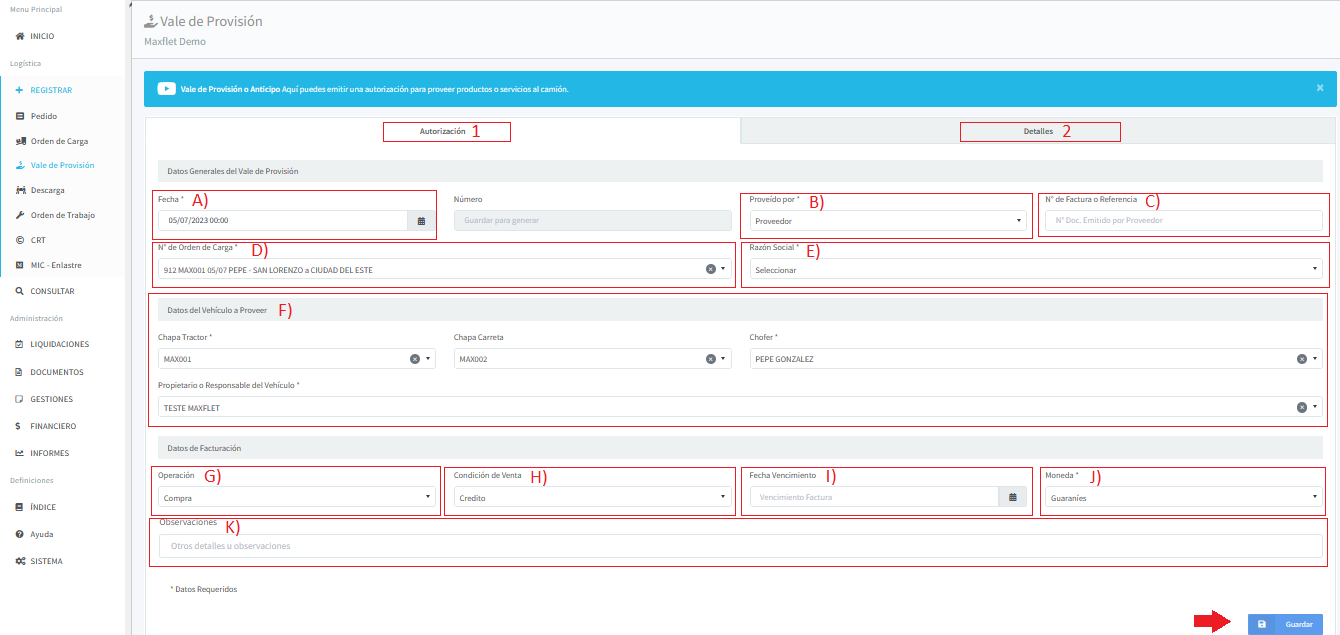1340x635 pixels.
Task: Clear the Chofer PEPE GONZALEZ selection
Action: 1301,359
